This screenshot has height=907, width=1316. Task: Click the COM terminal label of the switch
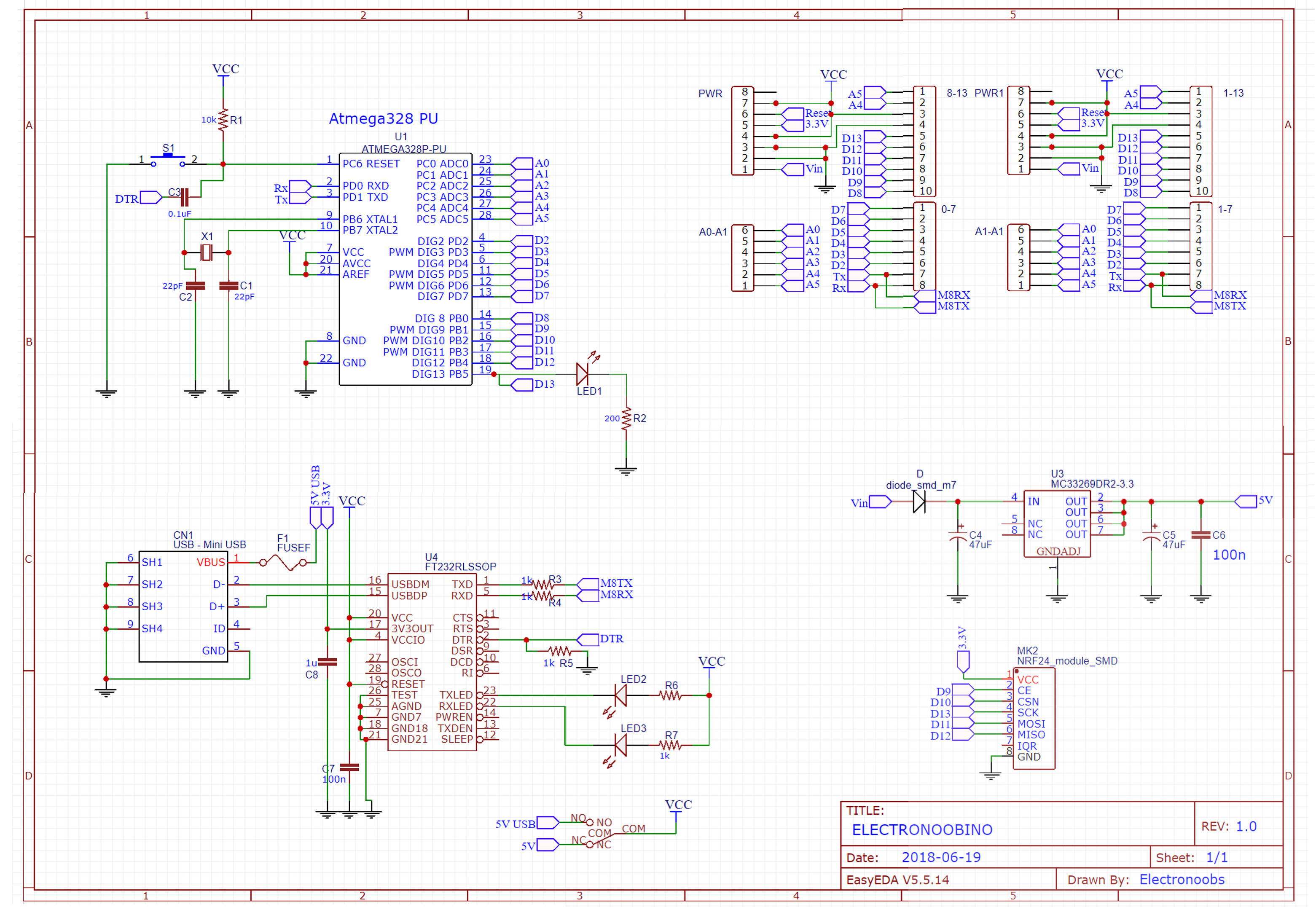634,829
